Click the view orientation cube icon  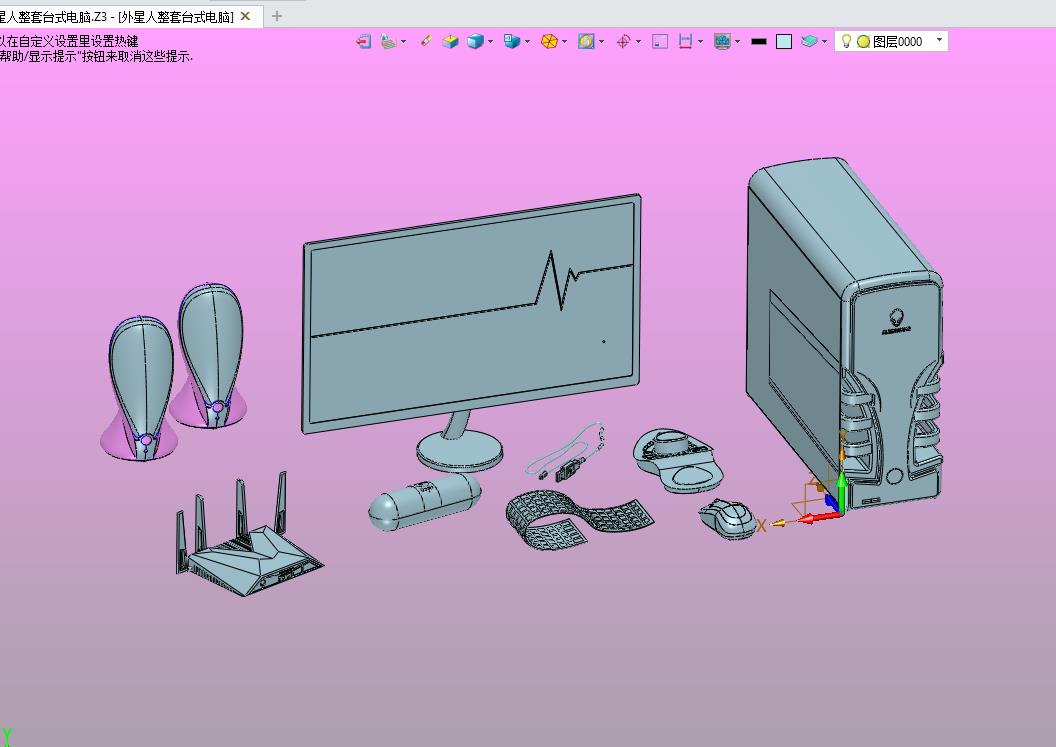[512, 42]
